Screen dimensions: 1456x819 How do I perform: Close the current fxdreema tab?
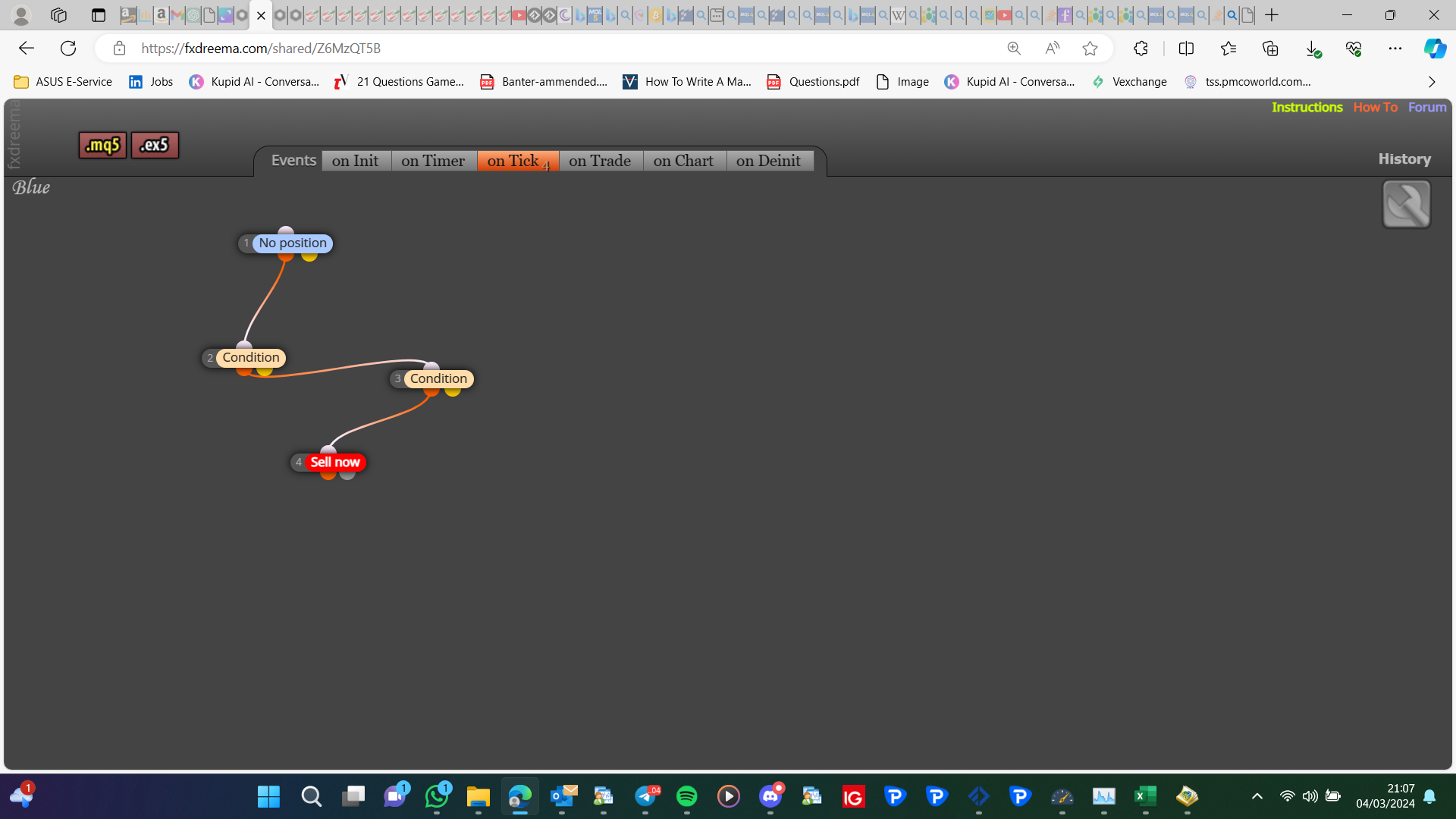pos(261,15)
